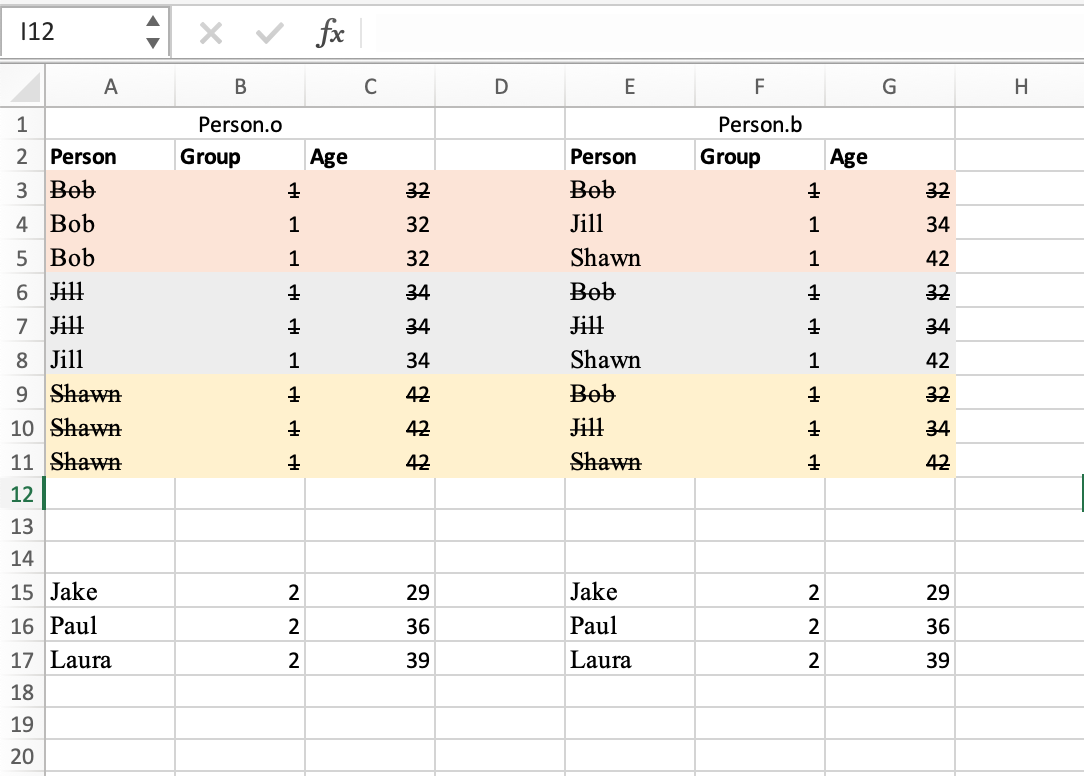Click the Group header in column B
The width and height of the screenshot is (1084, 776).
click(x=240, y=157)
